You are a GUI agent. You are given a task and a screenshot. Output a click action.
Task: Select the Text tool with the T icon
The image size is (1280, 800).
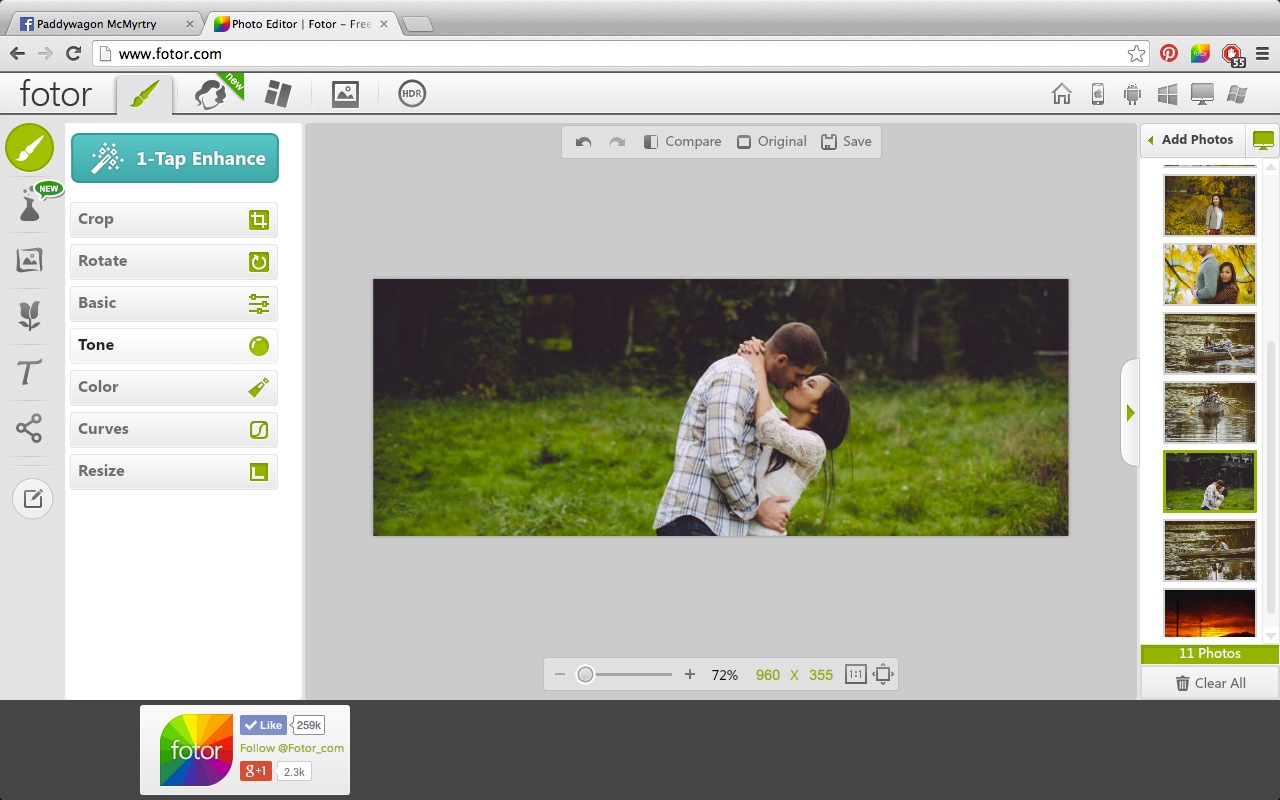tap(31, 372)
